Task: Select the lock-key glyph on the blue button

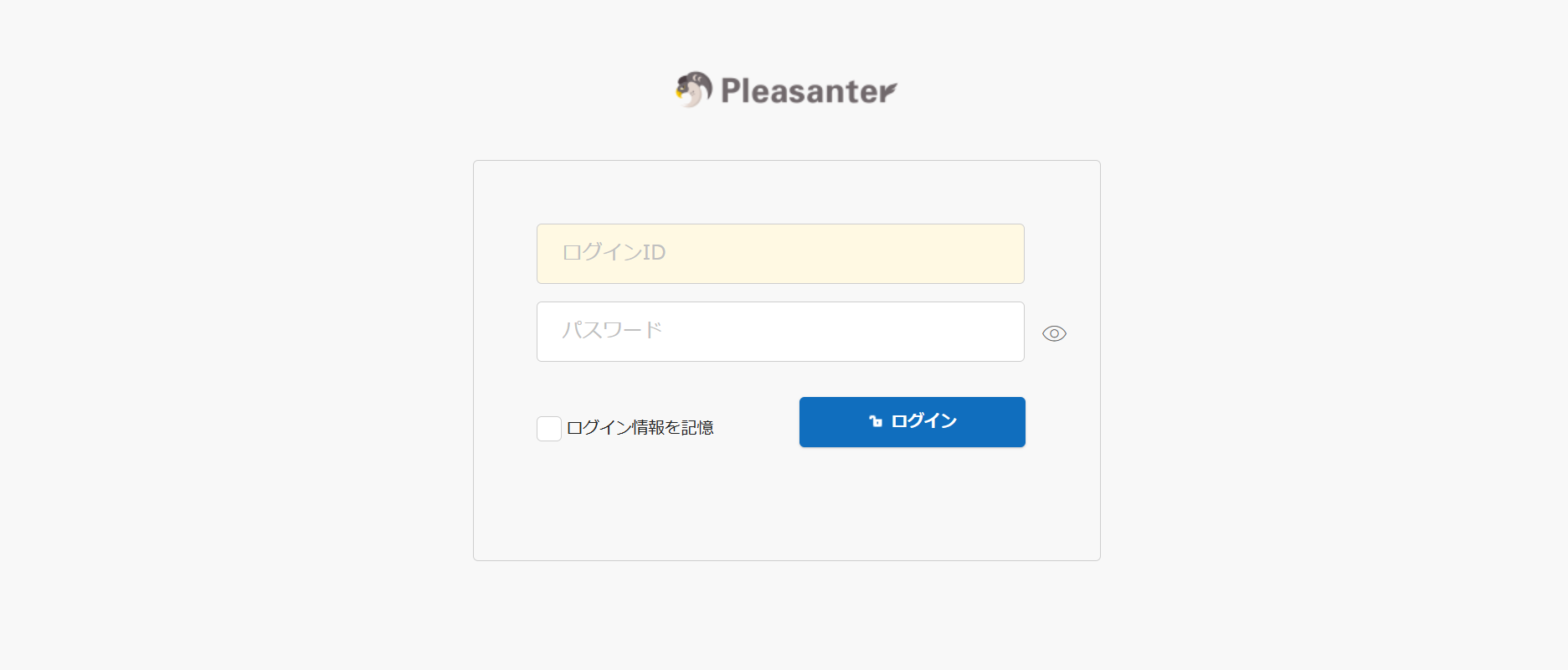Action: tap(873, 421)
